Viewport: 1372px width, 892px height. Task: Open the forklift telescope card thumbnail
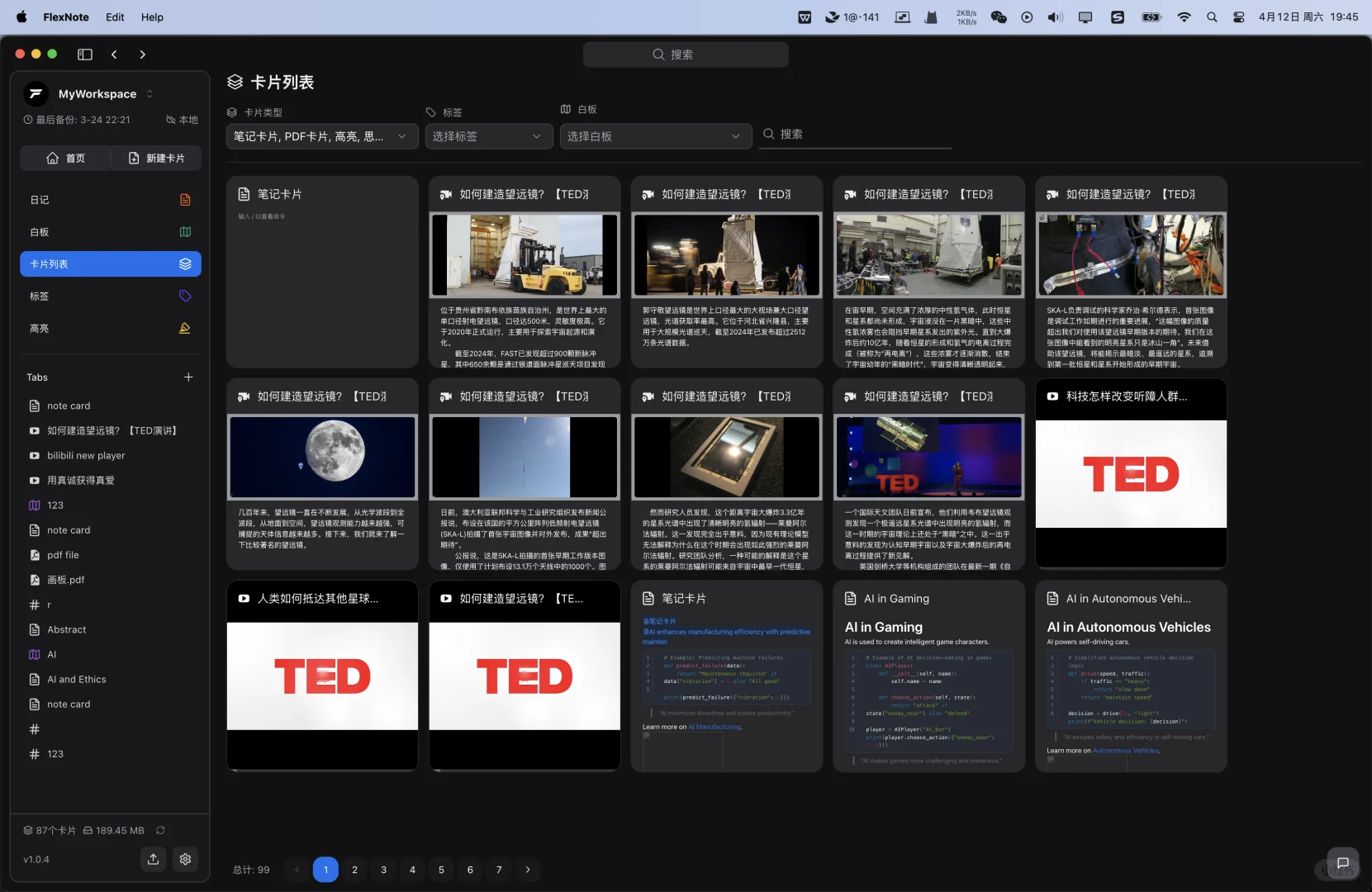click(525, 255)
